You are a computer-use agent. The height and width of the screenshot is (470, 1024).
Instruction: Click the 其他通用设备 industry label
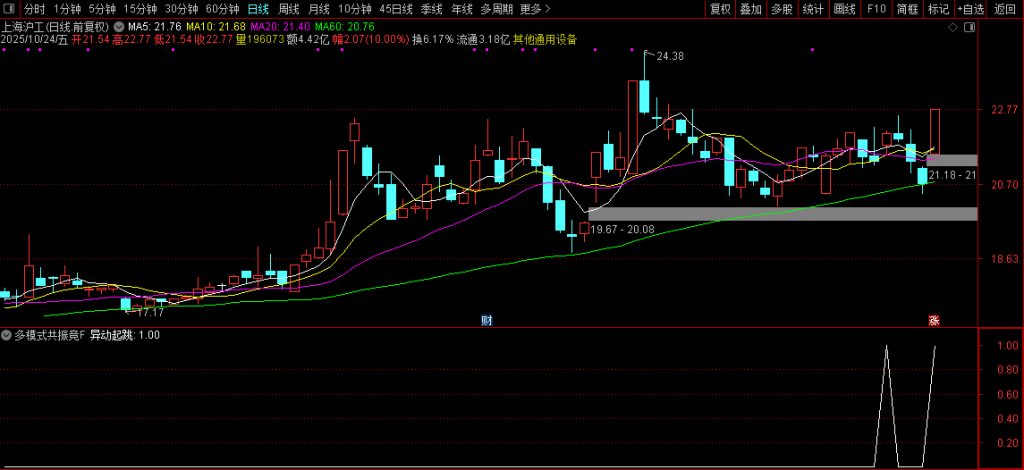[x=544, y=40]
